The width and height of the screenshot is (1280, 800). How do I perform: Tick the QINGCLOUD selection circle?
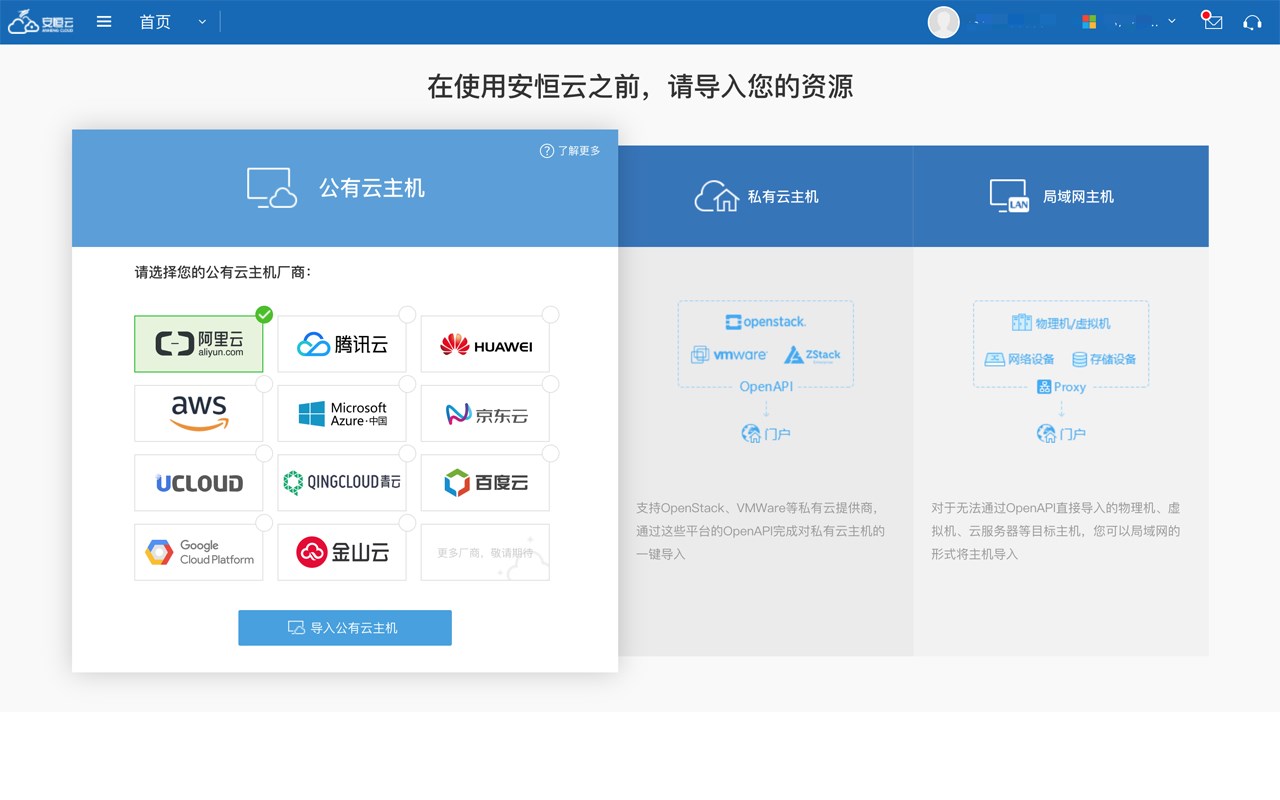407,453
